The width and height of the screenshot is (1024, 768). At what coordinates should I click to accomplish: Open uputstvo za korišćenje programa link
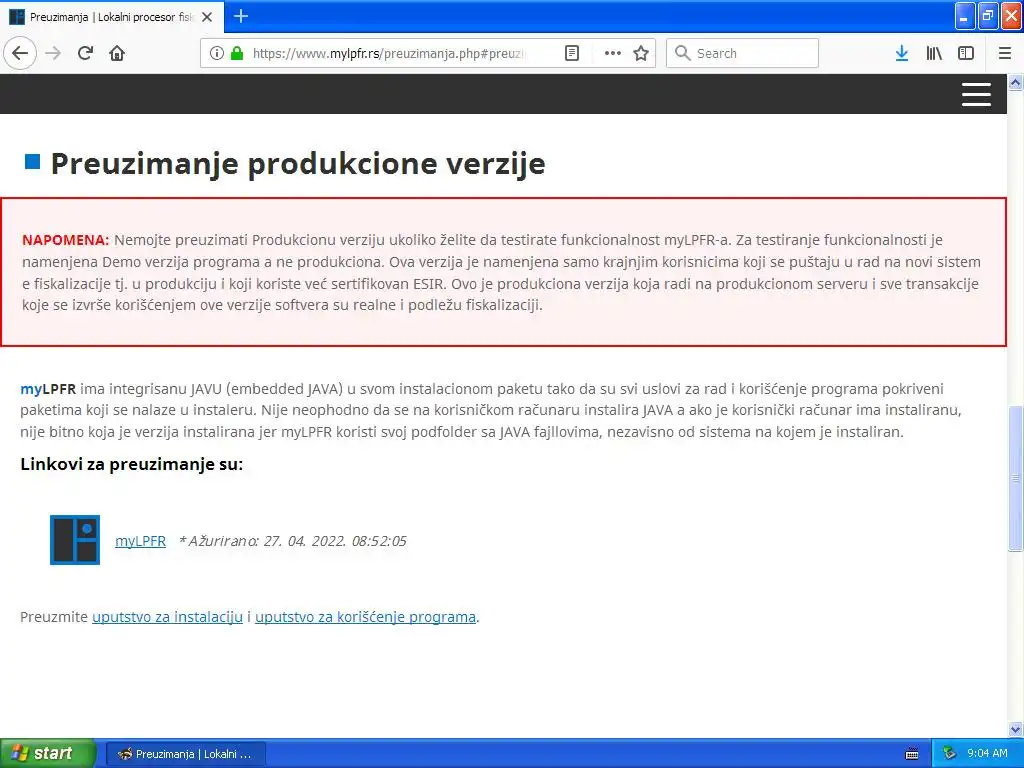click(365, 616)
